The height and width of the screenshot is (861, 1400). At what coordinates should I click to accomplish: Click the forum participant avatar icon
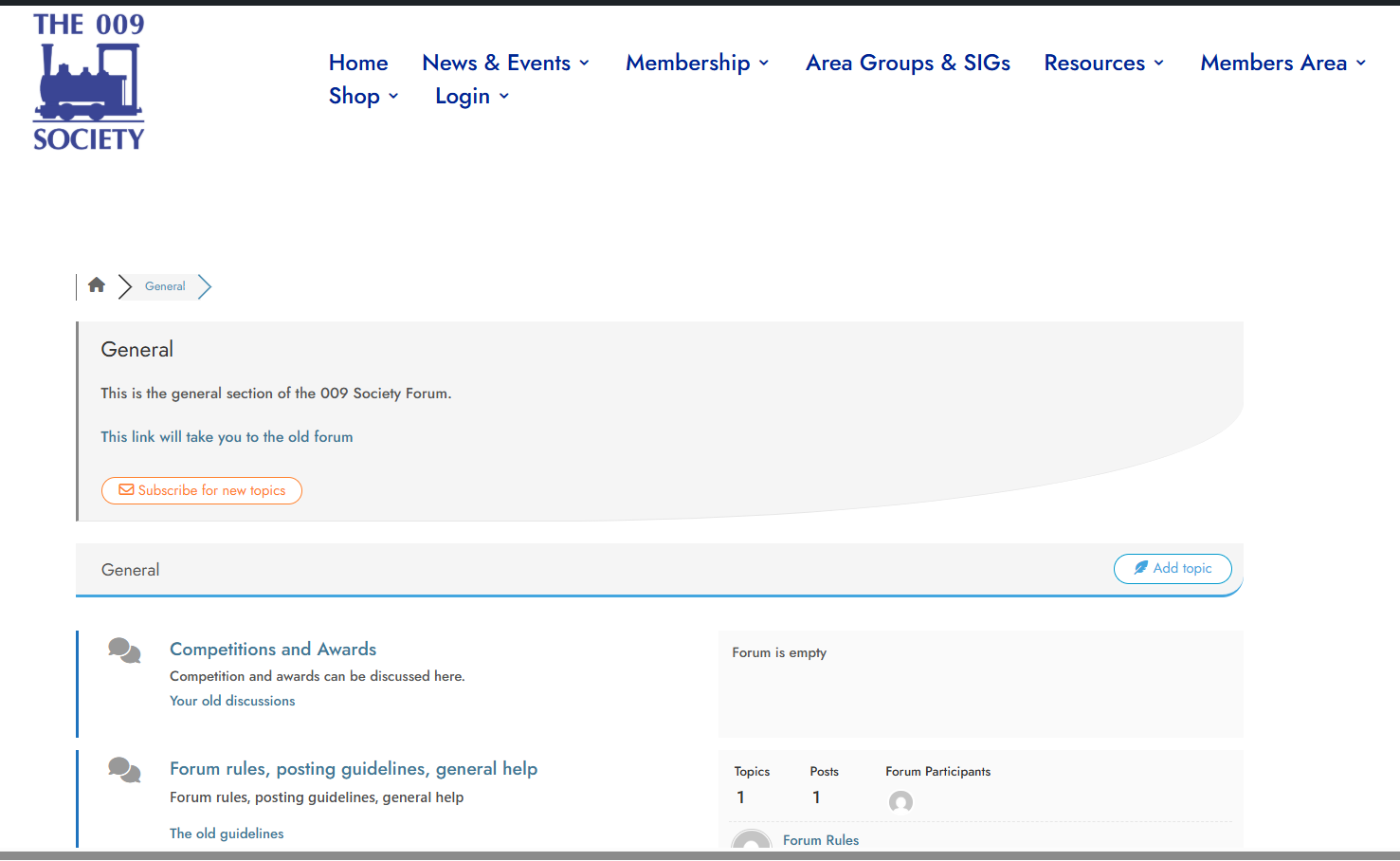click(900, 802)
